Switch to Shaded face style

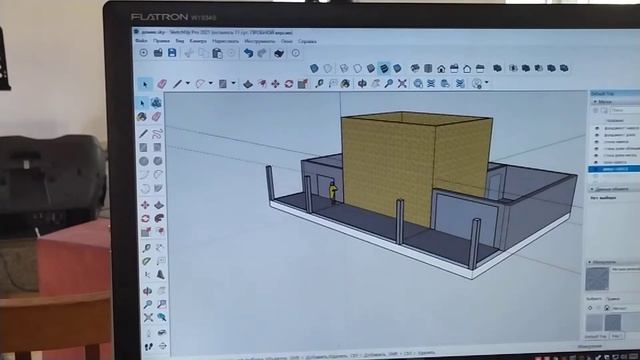click(371, 68)
